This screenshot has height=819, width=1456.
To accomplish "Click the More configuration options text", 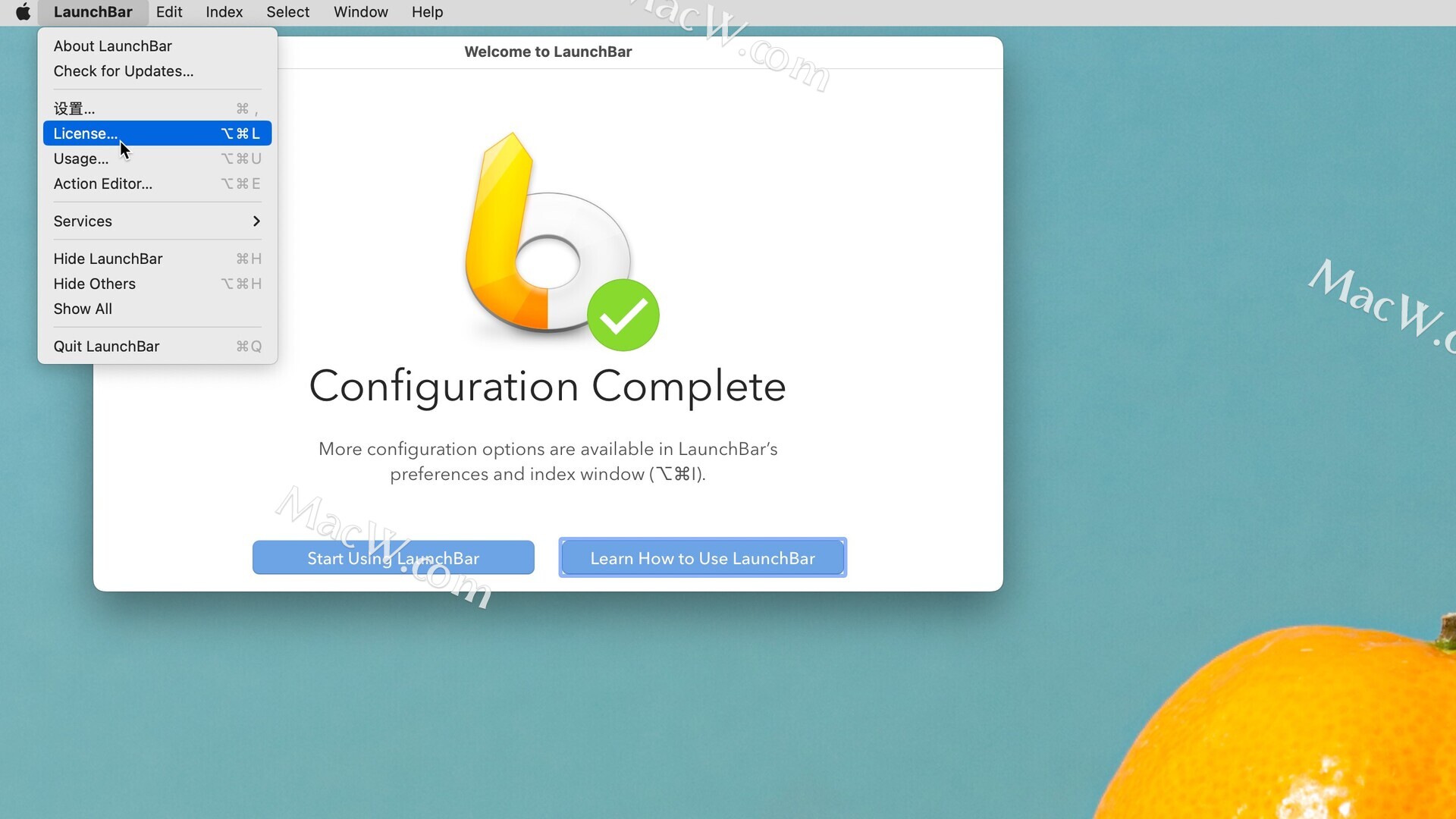I will (548, 461).
